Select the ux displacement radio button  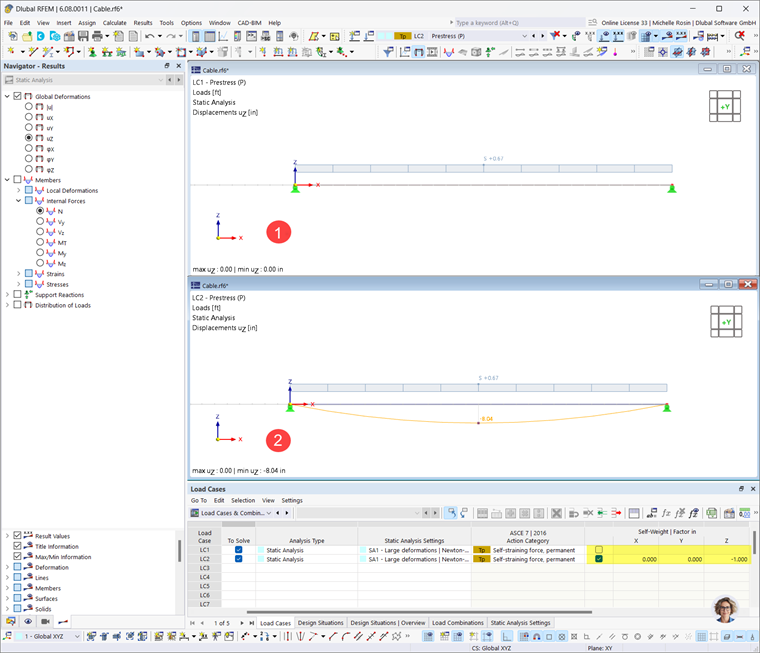point(29,117)
